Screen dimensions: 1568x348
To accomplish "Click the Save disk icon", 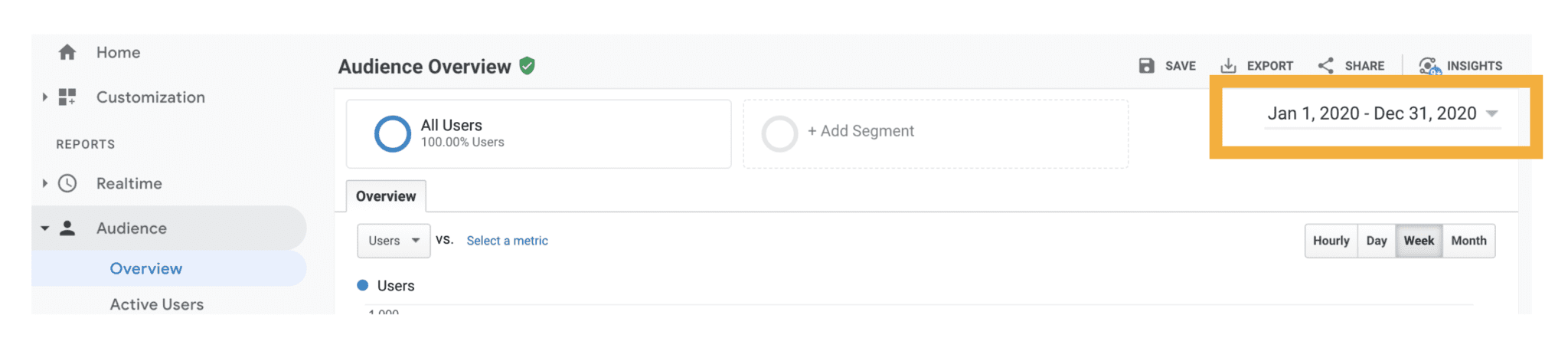I will click(1146, 66).
